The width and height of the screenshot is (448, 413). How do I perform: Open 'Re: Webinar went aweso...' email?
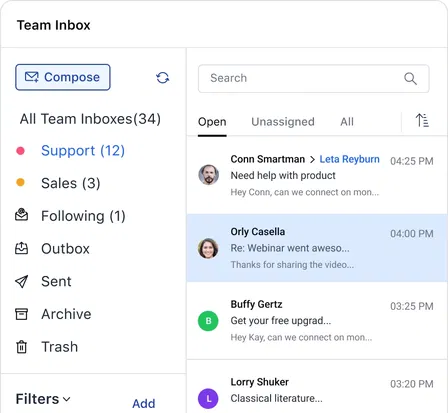[x=290, y=248]
